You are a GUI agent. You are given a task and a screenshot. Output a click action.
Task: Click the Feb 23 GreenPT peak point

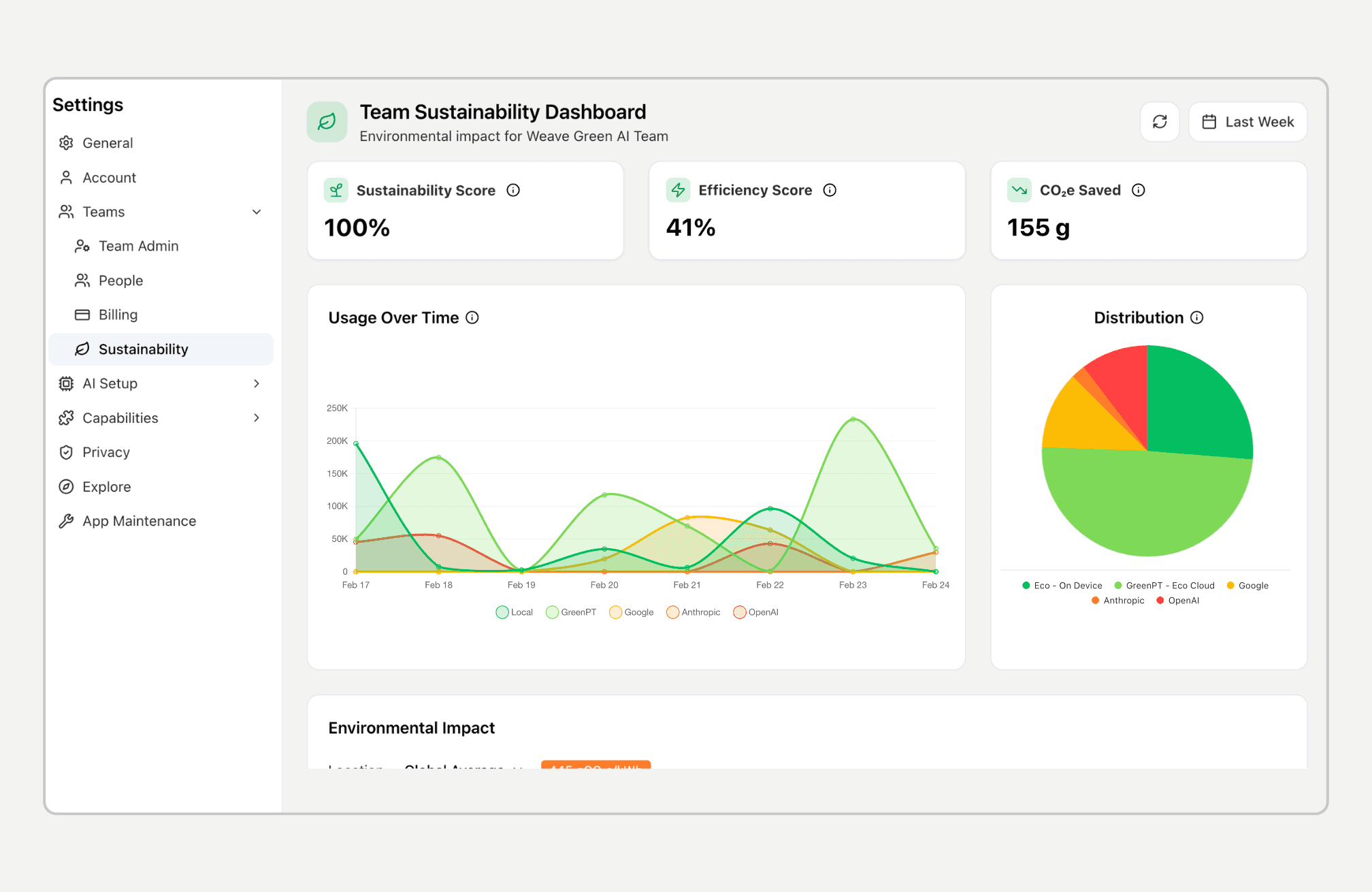pyautogui.click(x=853, y=419)
